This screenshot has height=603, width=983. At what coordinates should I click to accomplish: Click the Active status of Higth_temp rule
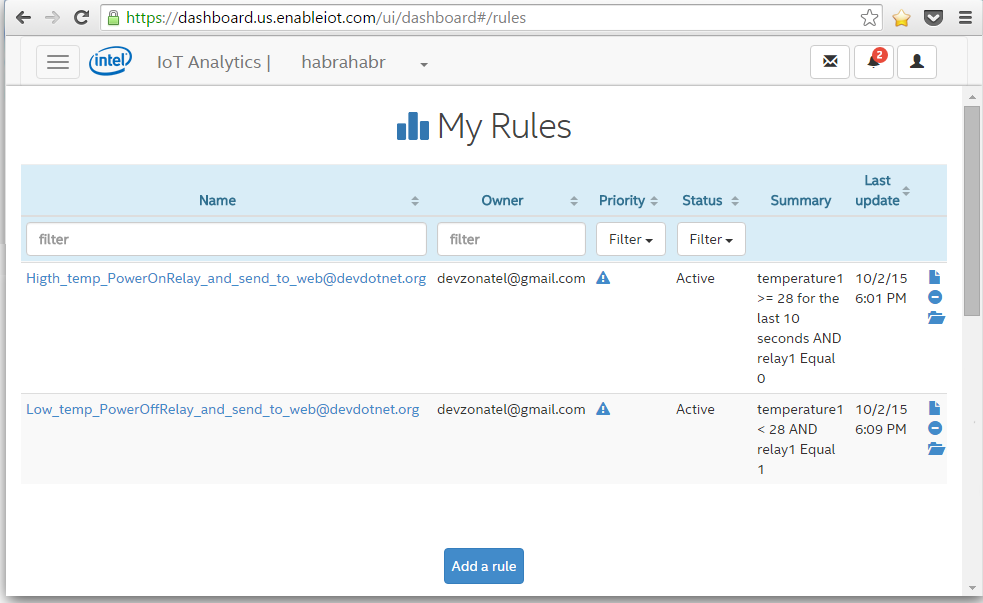click(695, 278)
